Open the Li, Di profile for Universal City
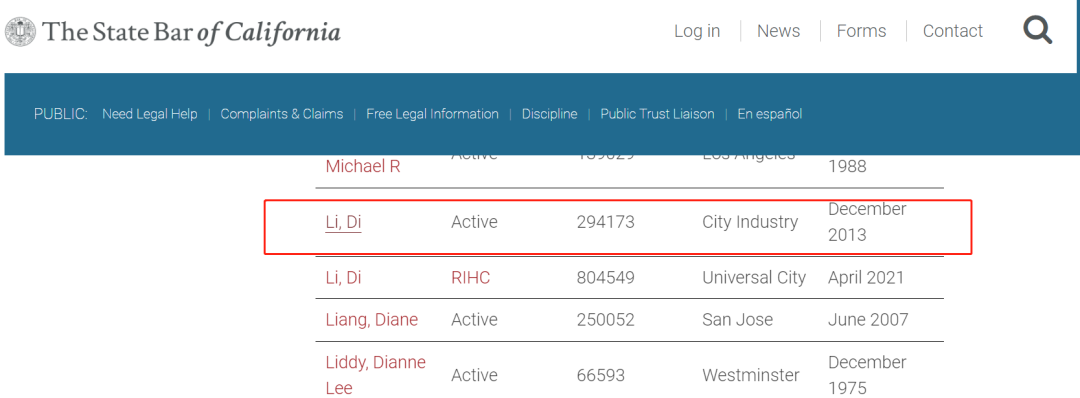 pyautogui.click(x=343, y=277)
